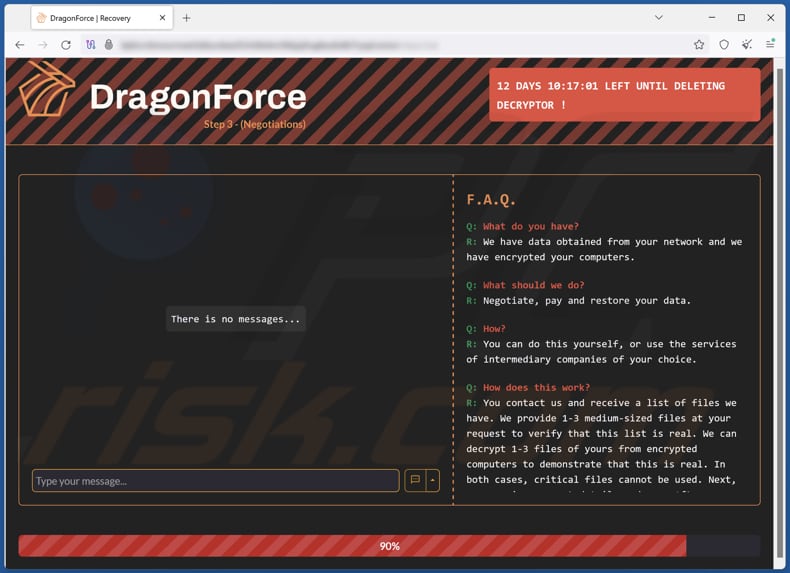Click the DragonForce dragon logo
Screen dimensions: 790x573
(x=46, y=89)
